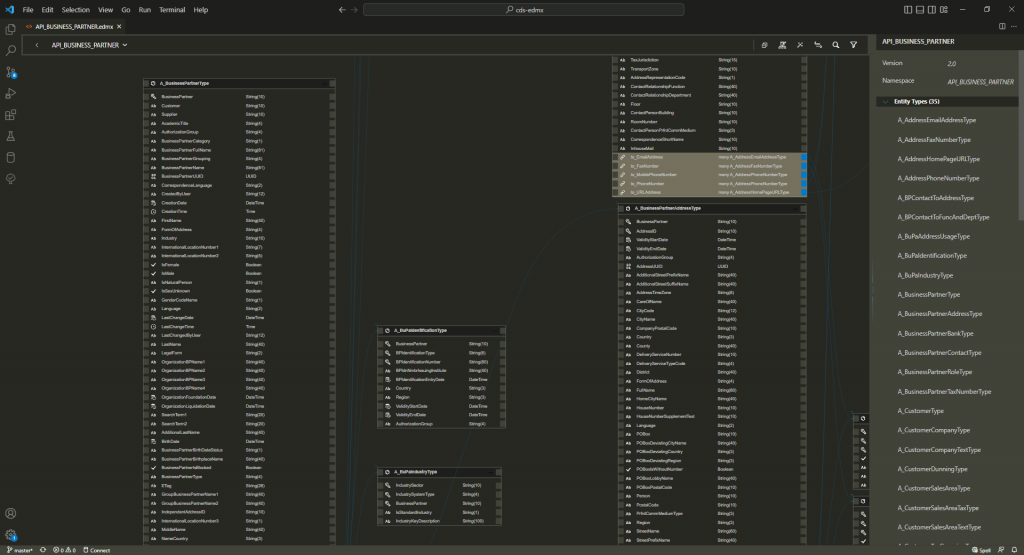Open the Explorer view in activity bar
The width and height of the screenshot is (1024, 555).
[10, 29]
